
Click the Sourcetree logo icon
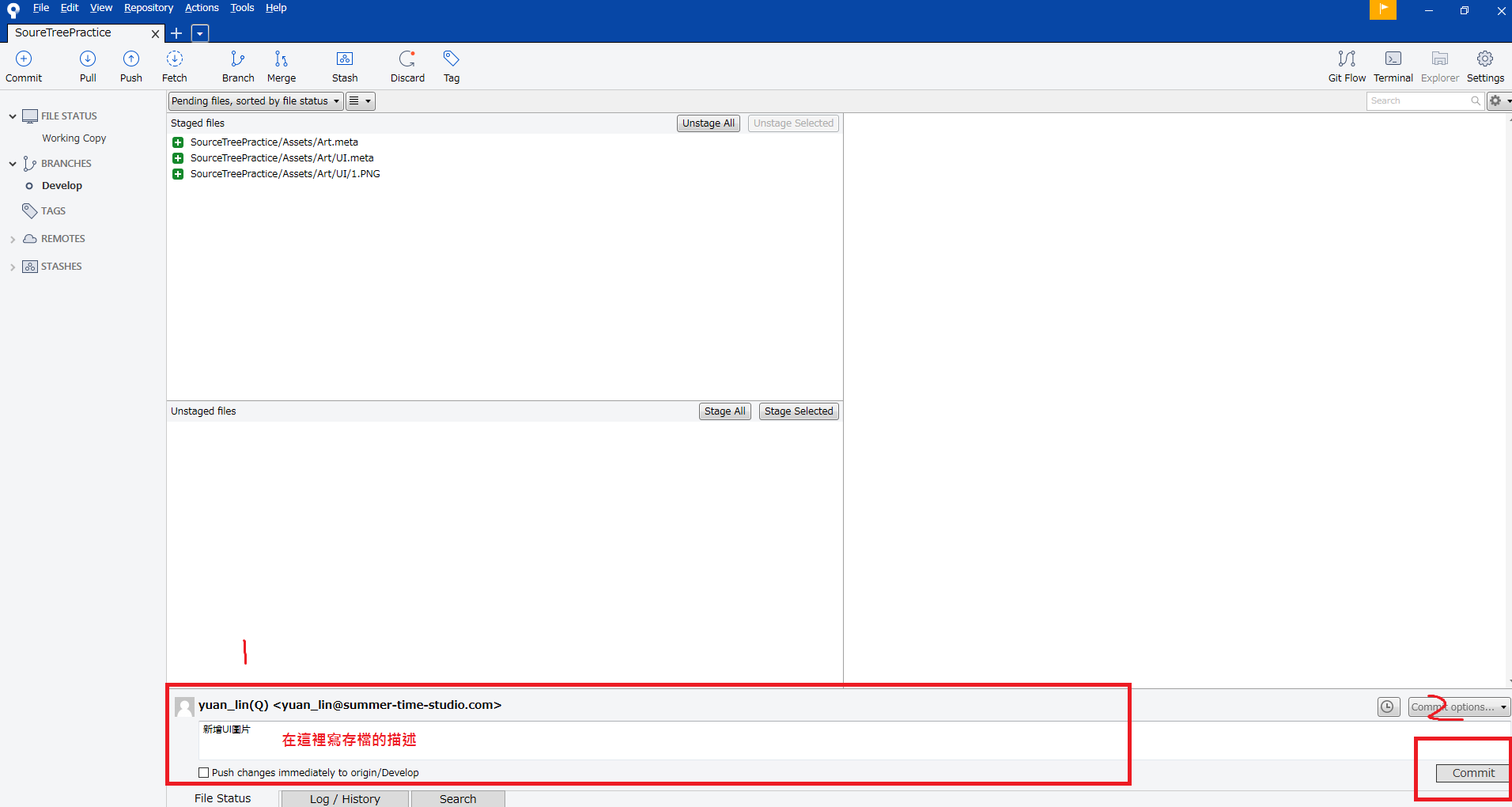pyautogui.click(x=13, y=10)
